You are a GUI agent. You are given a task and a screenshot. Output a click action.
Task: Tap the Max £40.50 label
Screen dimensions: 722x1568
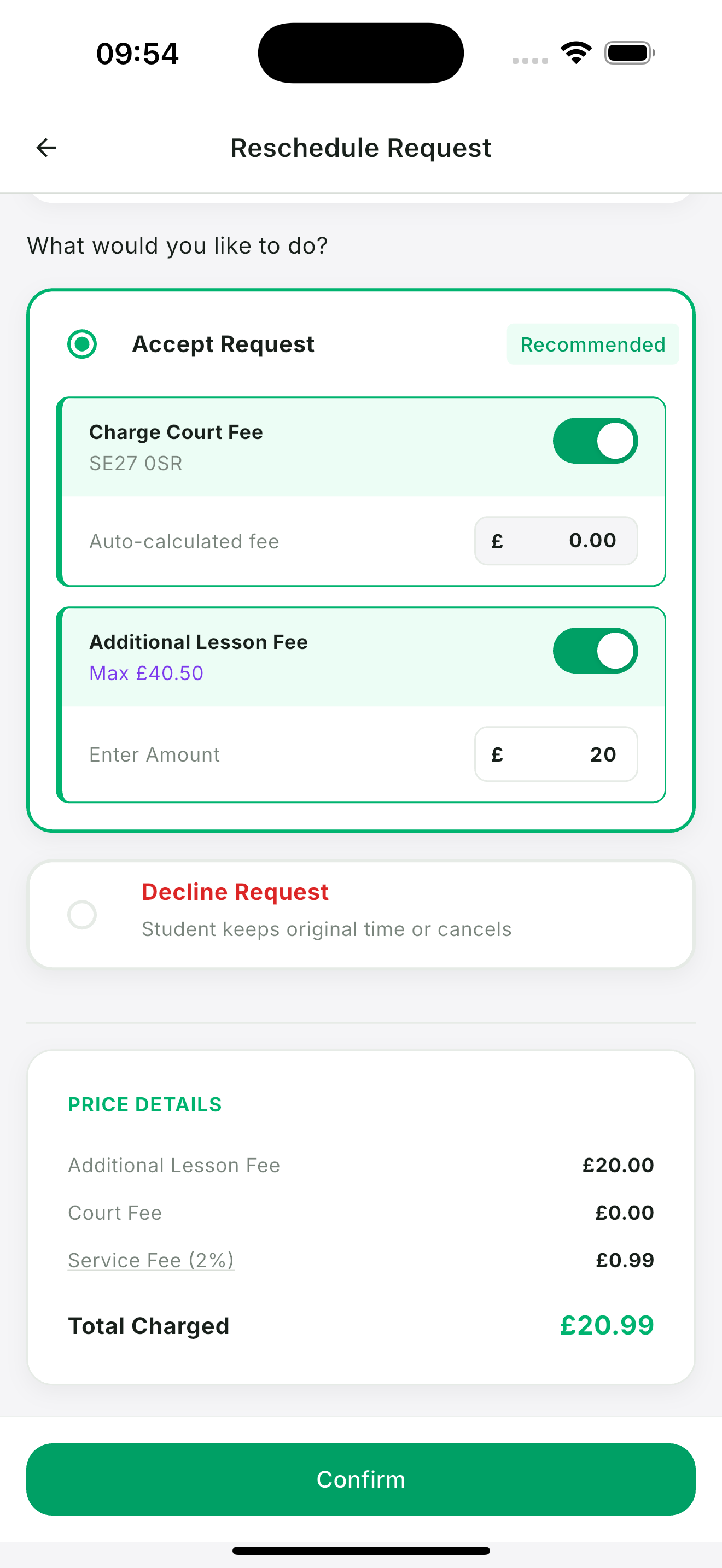pyautogui.click(x=146, y=673)
